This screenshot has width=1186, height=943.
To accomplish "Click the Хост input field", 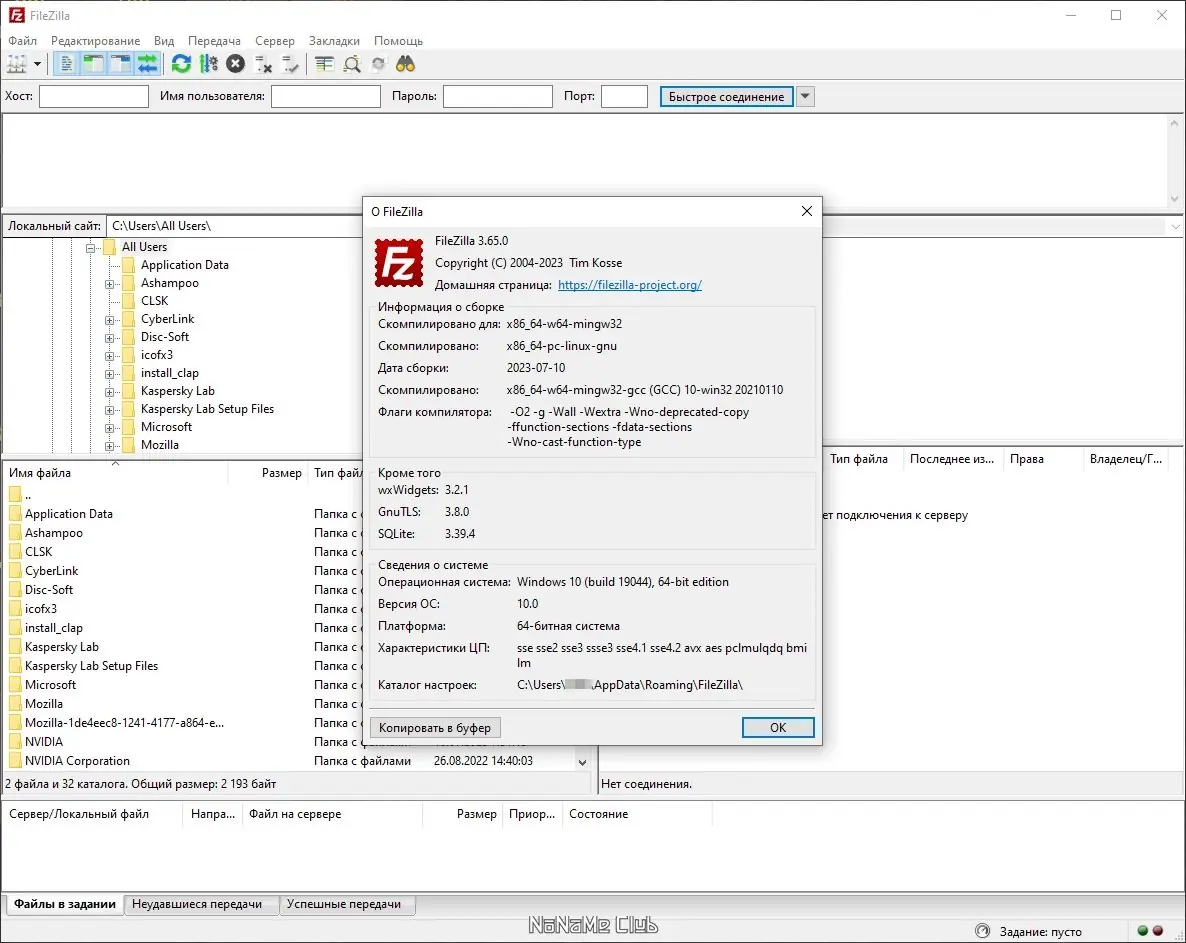I will [x=94, y=96].
